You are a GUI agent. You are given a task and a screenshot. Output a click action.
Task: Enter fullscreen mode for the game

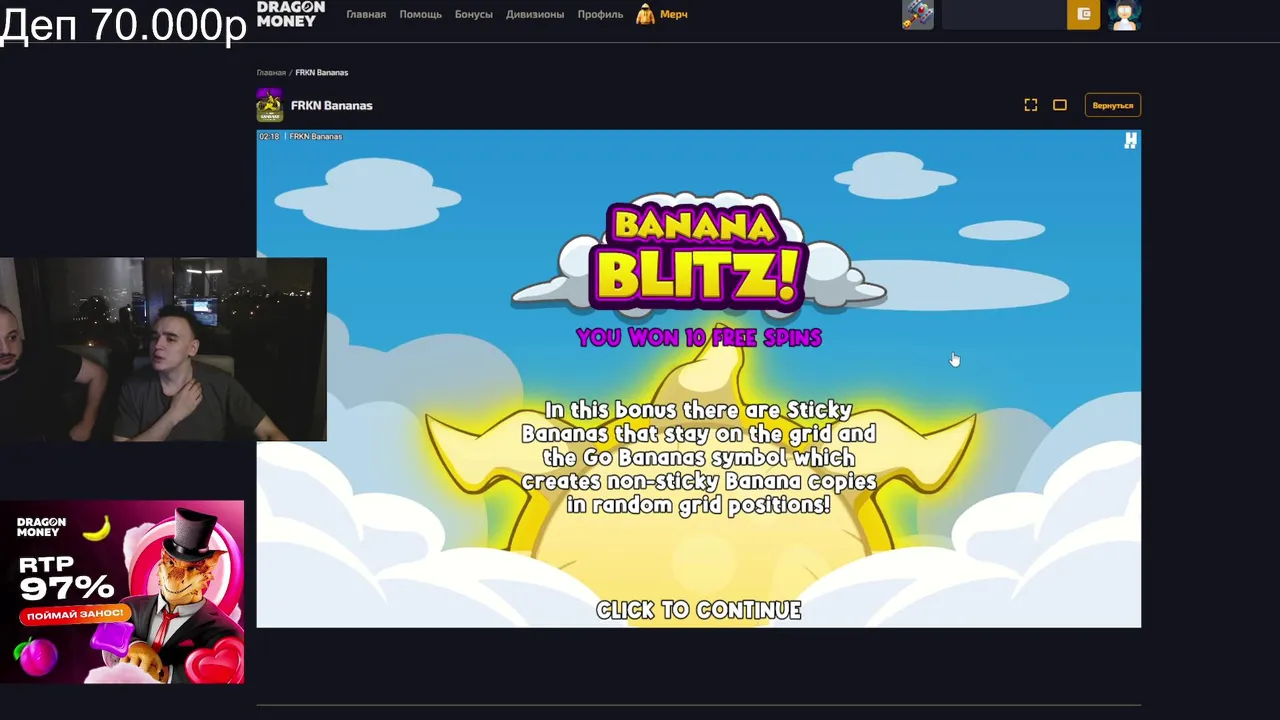(x=1031, y=105)
